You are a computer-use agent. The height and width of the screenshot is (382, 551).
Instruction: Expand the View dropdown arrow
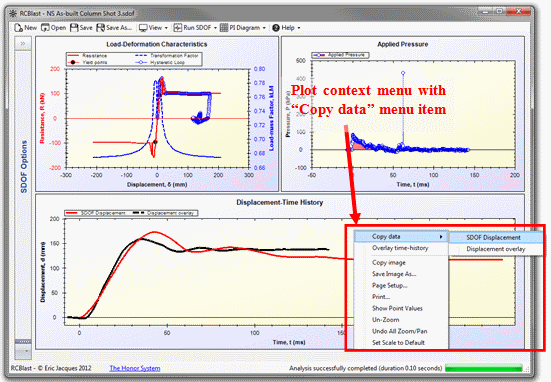pyautogui.click(x=166, y=28)
